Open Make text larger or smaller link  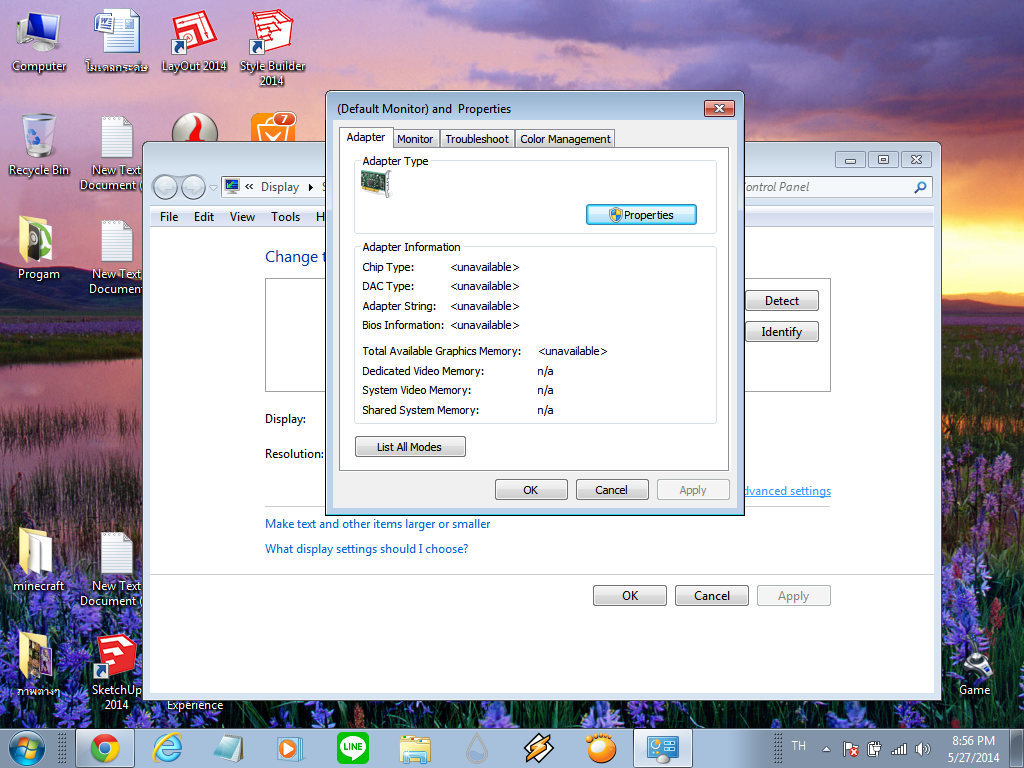click(x=377, y=524)
